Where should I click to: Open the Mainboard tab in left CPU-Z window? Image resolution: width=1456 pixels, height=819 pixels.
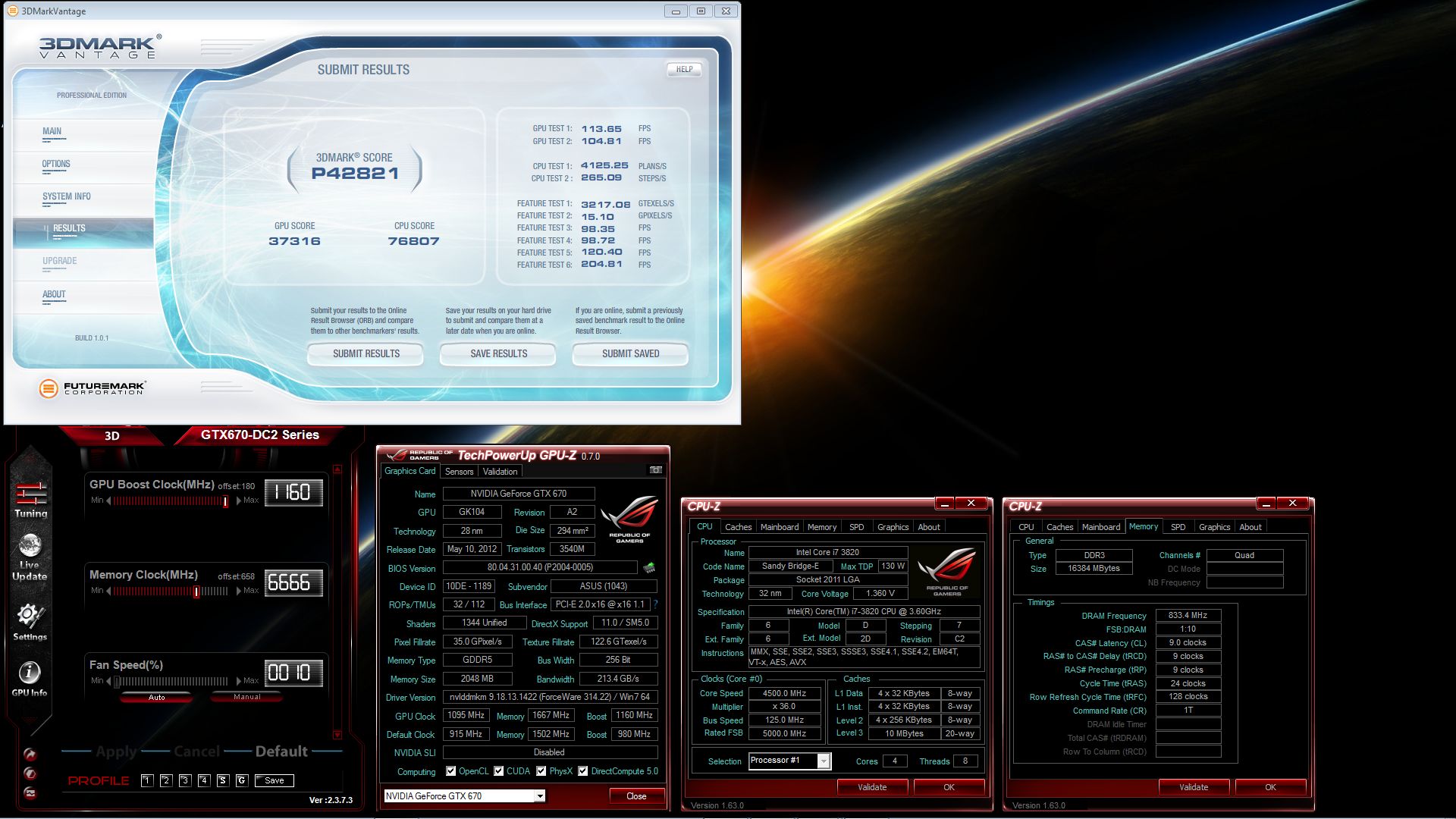(780, 527)
